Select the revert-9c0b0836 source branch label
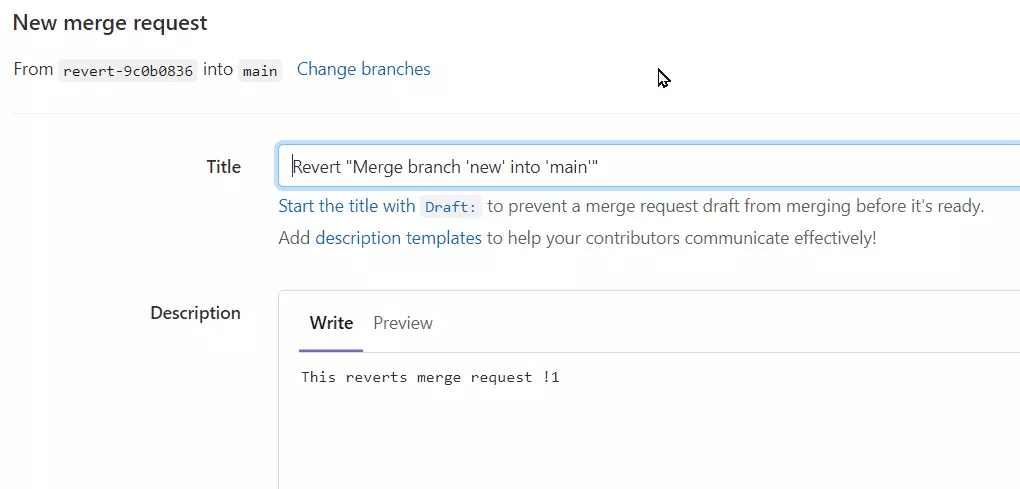Image resolution: width=1020 pixels, height=489 pixels. [x=128, y=71]
